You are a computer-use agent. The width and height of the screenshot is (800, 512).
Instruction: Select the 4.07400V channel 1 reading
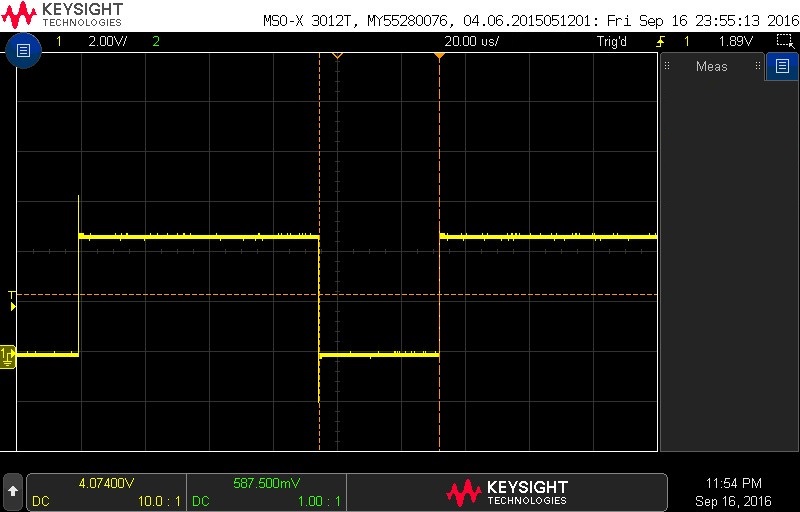(x=107, y=482)
